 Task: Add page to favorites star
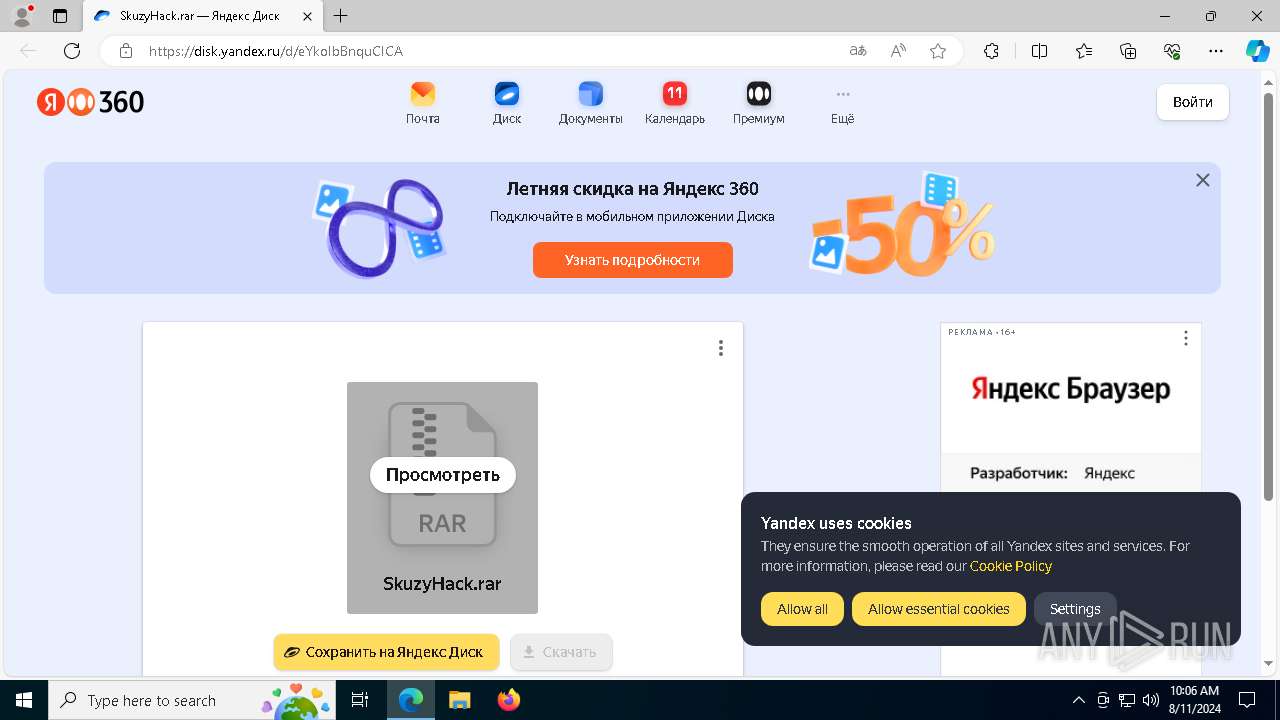tap(938, 51)
